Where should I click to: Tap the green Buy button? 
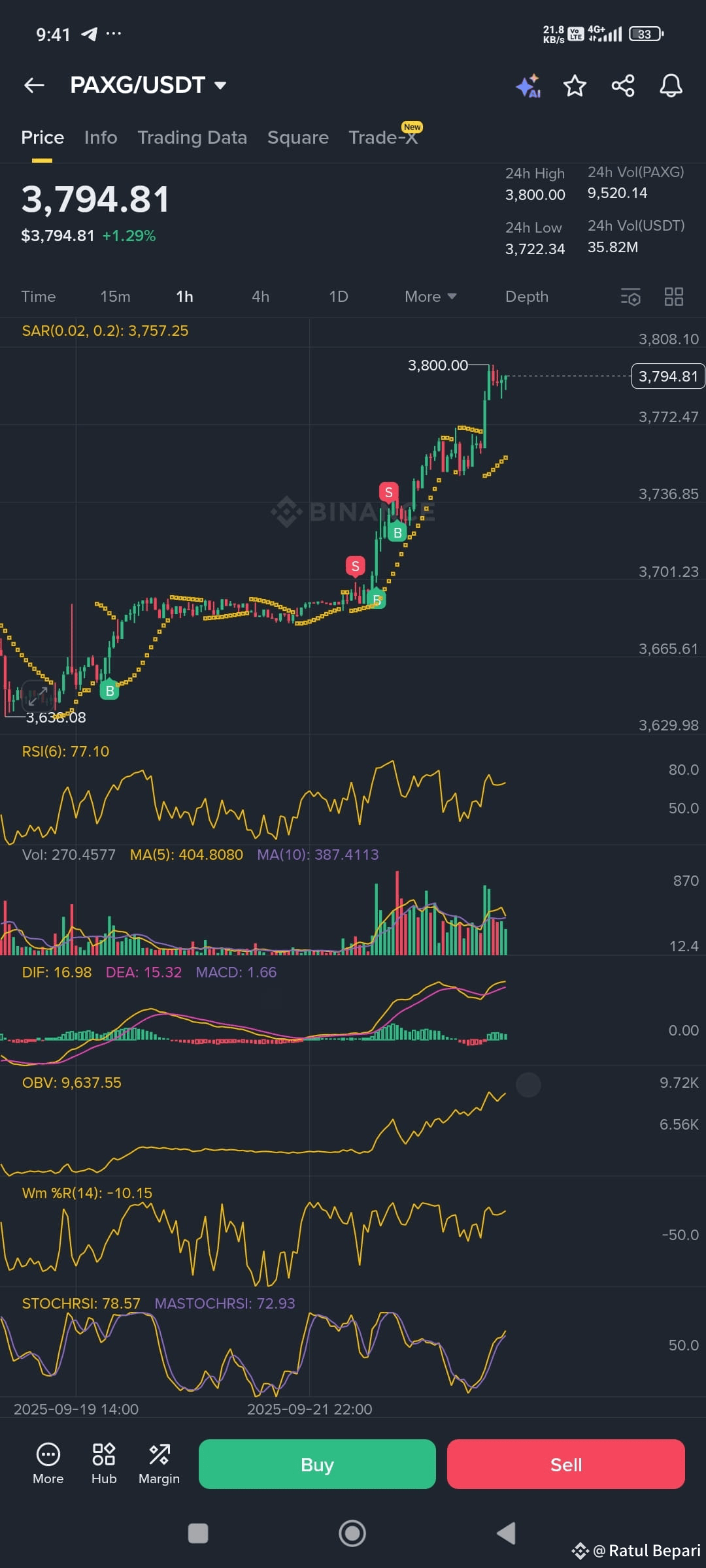point(317,1464)
